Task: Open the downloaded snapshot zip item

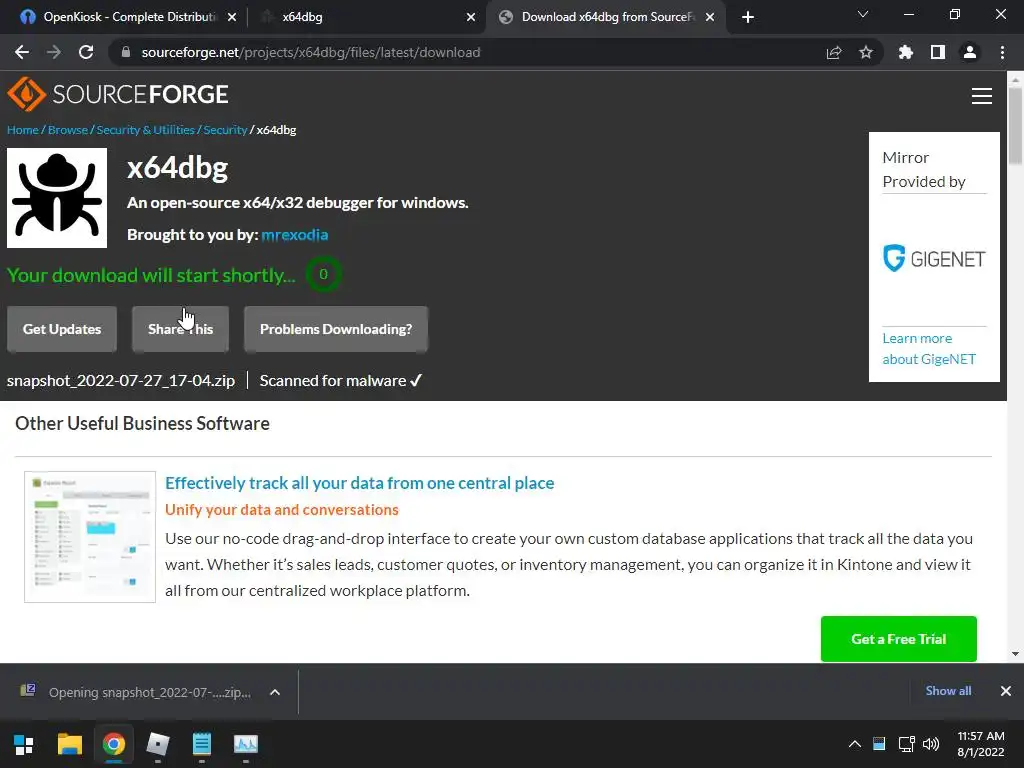Action: point(137,692)
